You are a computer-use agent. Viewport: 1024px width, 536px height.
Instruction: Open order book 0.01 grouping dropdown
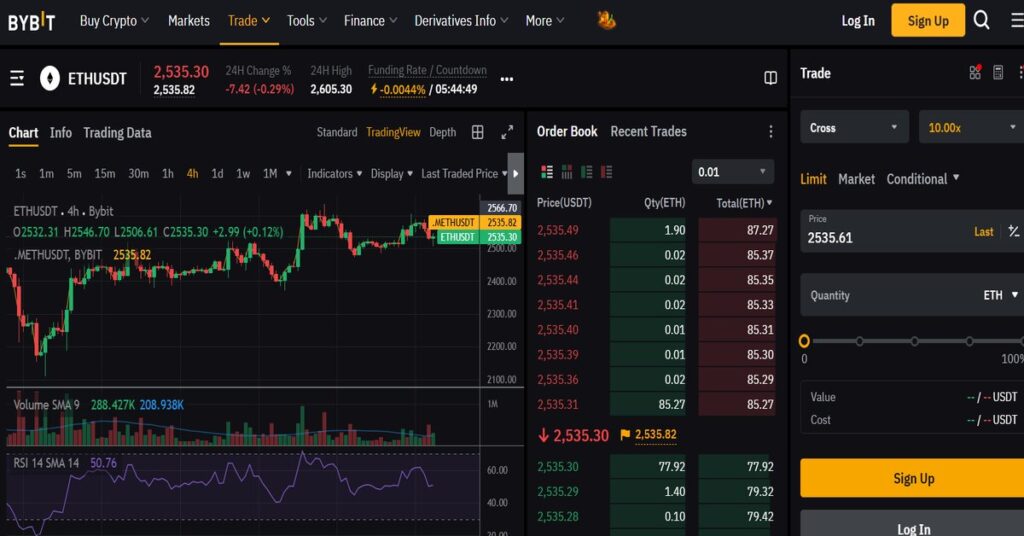pos(733,172)
